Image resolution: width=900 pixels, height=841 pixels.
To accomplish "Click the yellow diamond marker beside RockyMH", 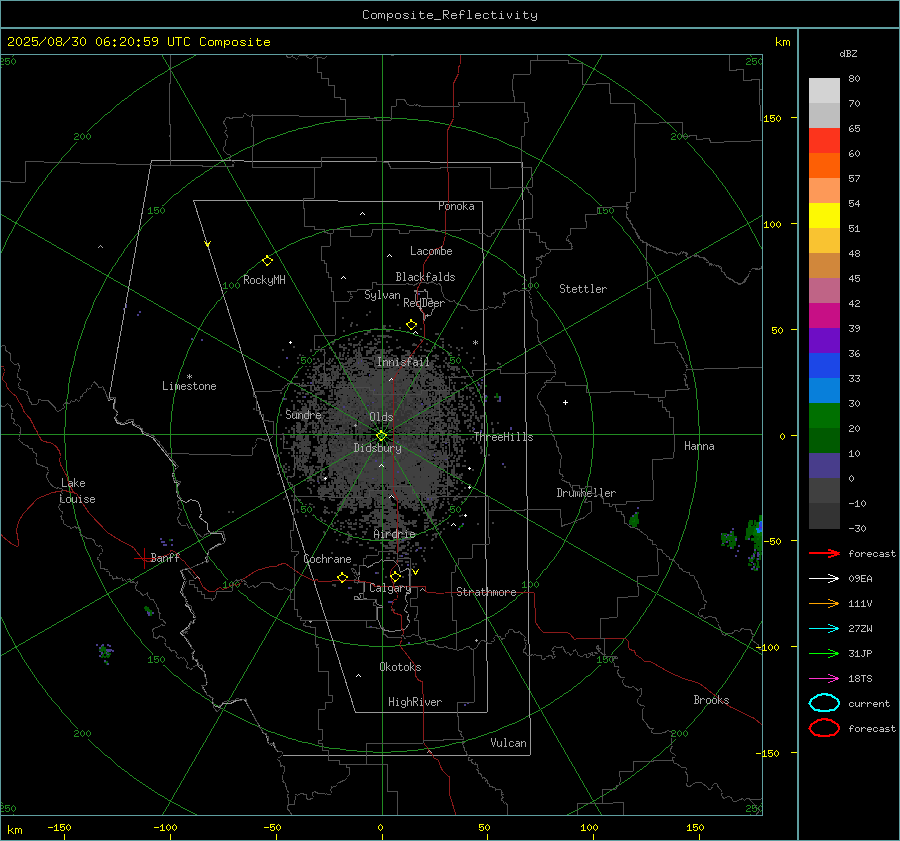I will coord(267,261).
